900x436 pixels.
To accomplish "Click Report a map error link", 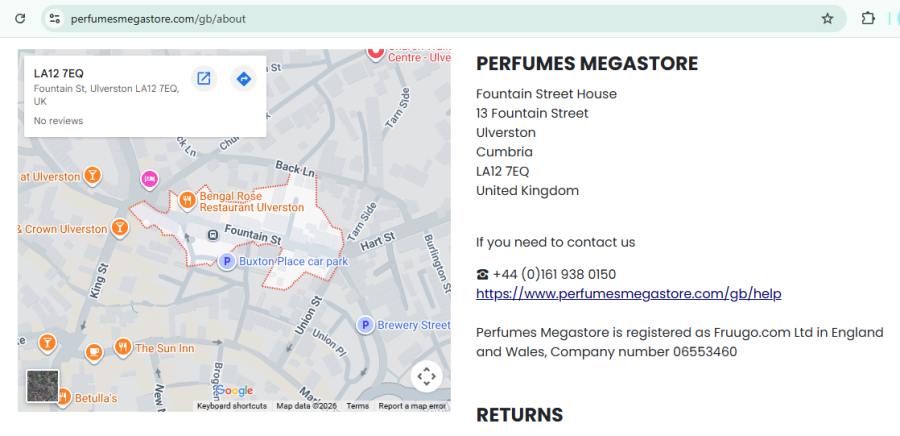I will click(x=412, y=406).
